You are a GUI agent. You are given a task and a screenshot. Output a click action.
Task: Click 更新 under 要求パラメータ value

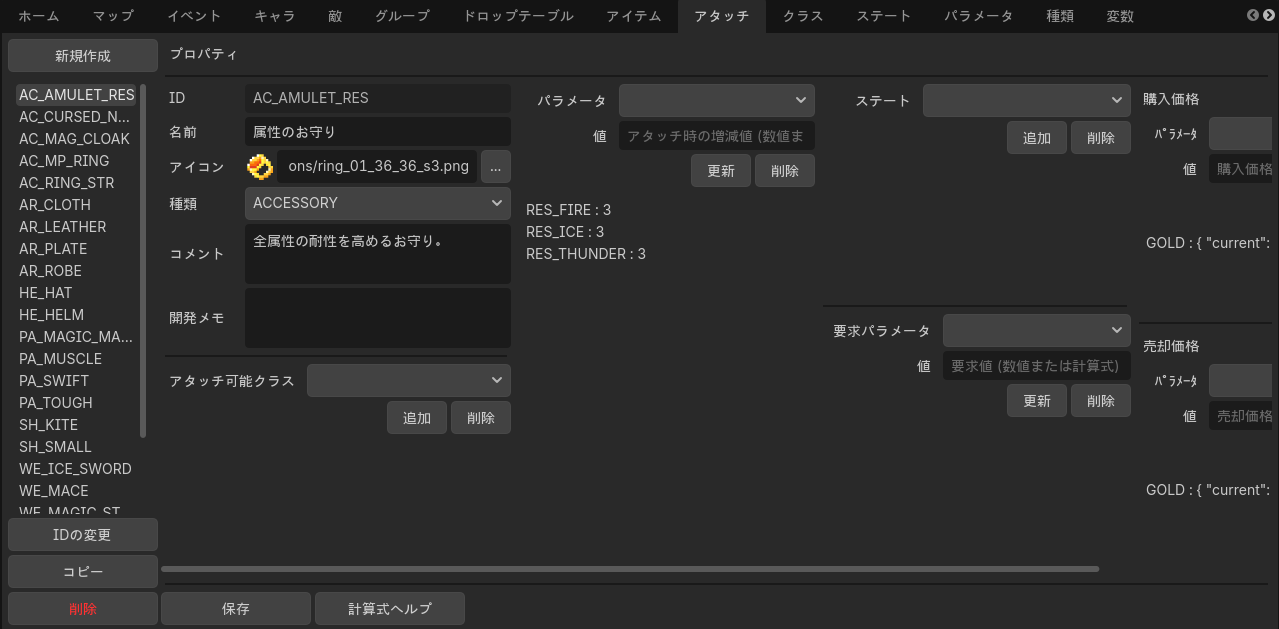pyautogui.click(x=1037, y=401)
